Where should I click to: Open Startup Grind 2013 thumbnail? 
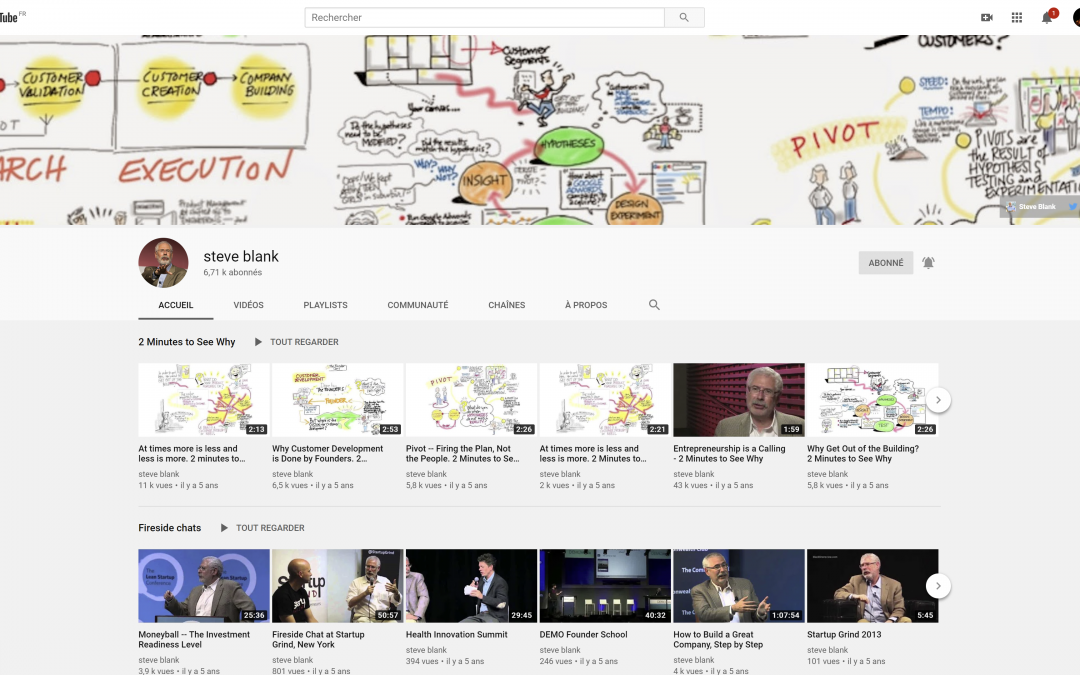(873, 586)
